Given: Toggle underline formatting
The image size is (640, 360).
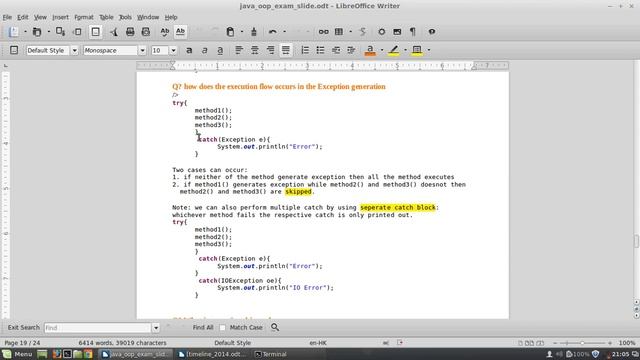Looking at the screenshot, I should click(x=220, y=50).
